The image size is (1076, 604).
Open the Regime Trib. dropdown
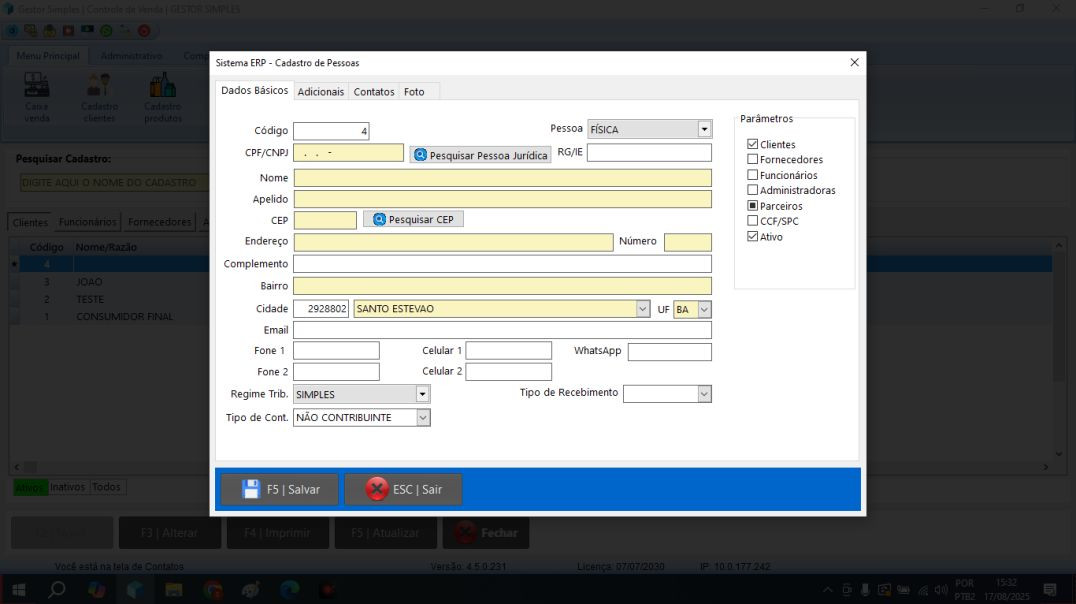click(422, 395)
